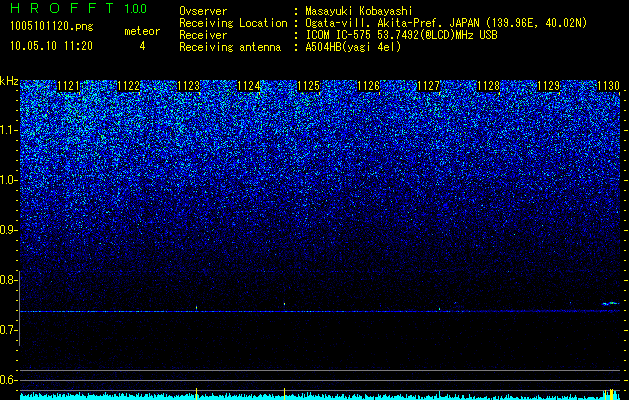
Task: Click the 1121 time marker
Action: click(69, 86)
